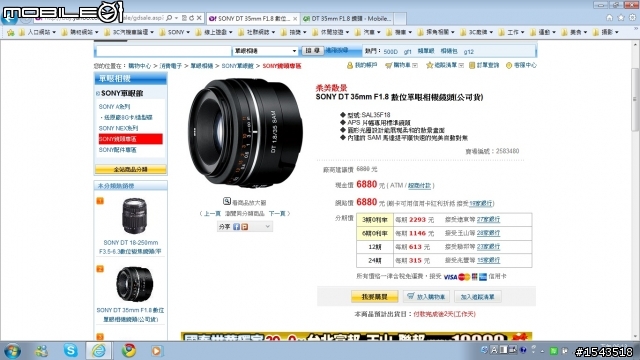The width and height of the screenshot is (640, 360).
Task: Click the 下一頁 next item link
Action: point(277,213)
